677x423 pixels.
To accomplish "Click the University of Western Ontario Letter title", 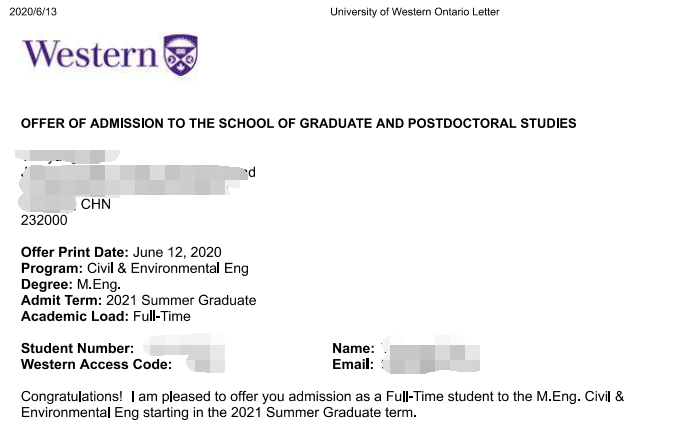I will coord(414,12).
